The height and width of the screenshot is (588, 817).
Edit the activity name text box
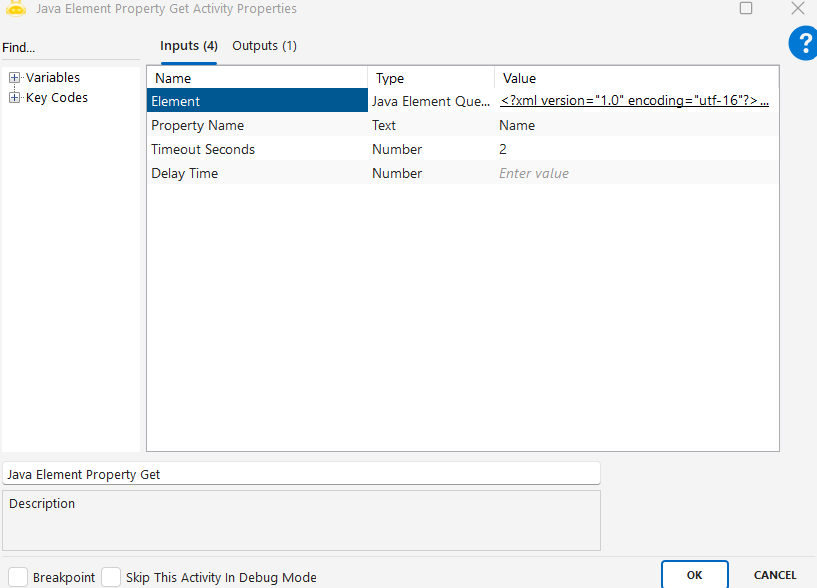(x=301, y=474)
